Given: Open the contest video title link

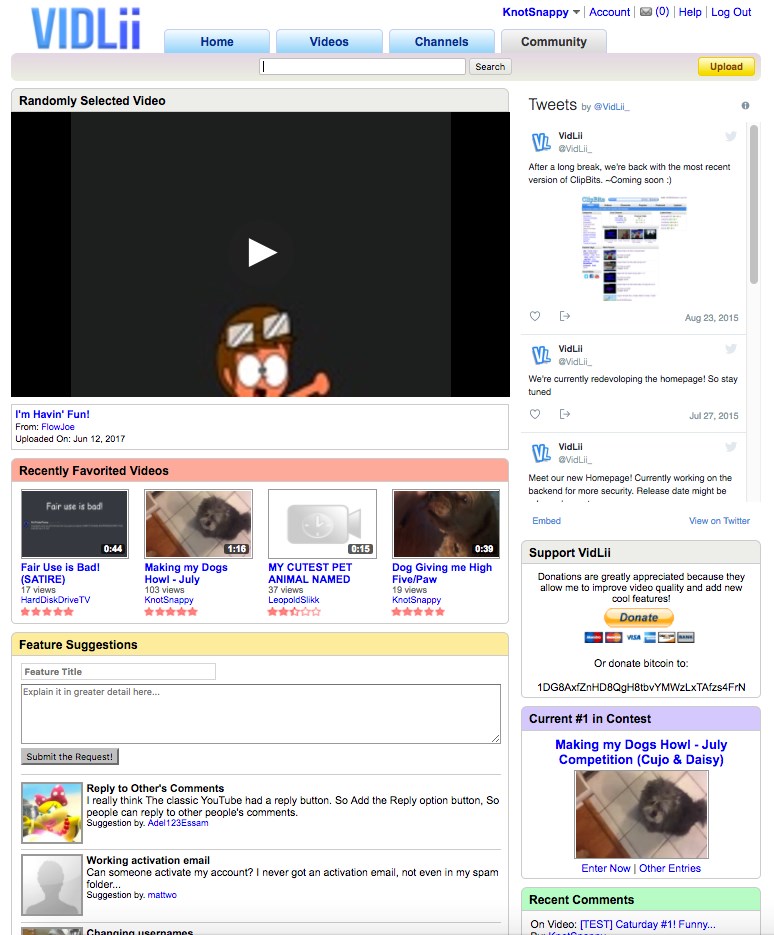Looking at the screenshot, I should point(641,752).
